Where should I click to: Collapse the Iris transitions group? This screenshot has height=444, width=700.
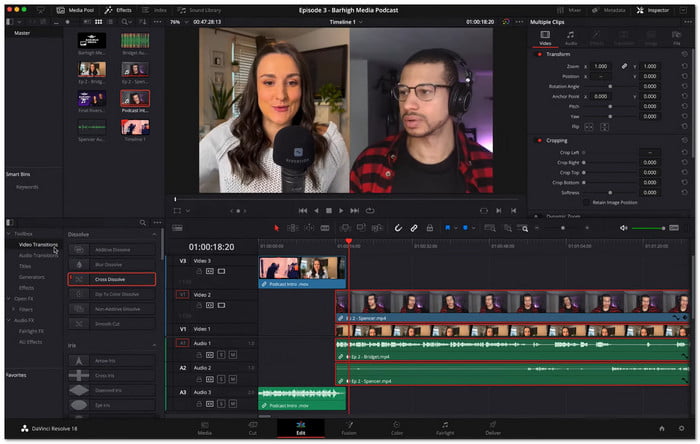154,345
